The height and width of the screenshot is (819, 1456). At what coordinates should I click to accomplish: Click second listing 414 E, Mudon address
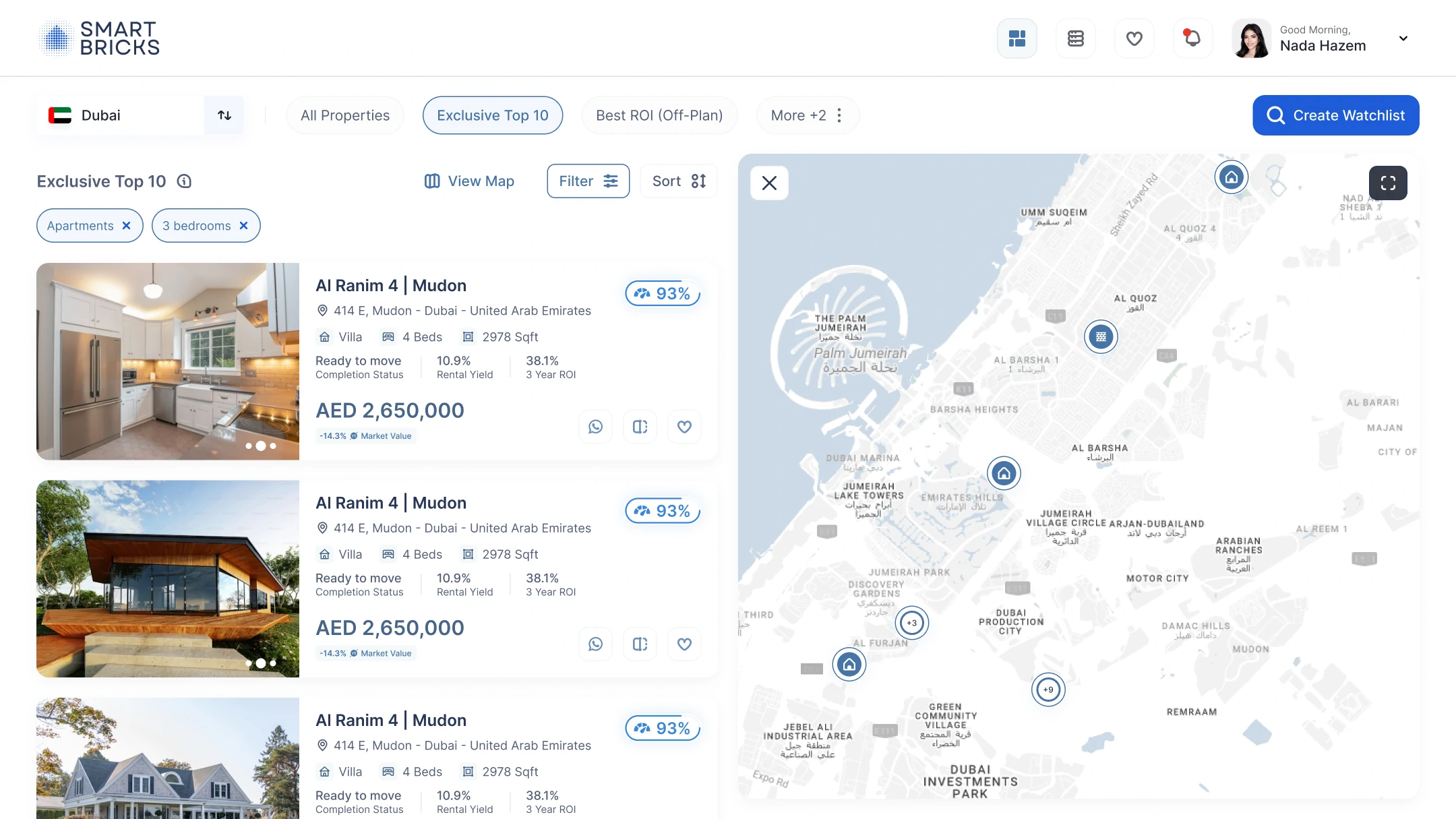click(x=454, y=528)
